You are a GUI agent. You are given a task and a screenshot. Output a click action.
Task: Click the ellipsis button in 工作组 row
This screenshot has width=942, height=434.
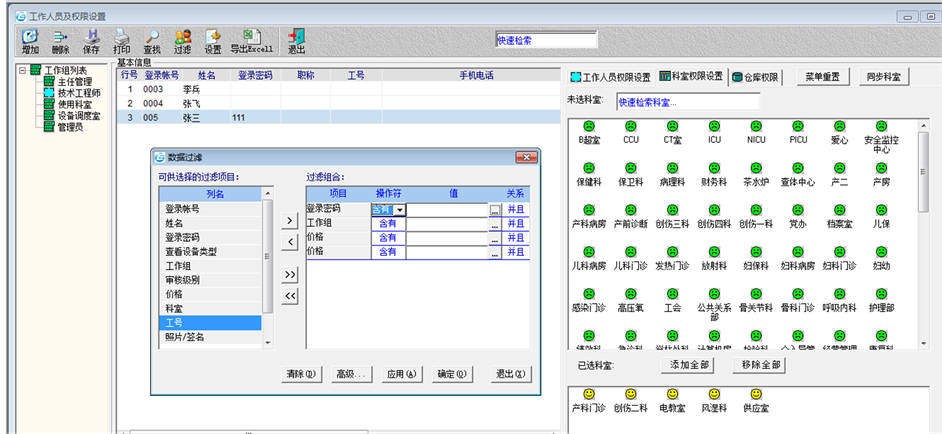tap(494, 224)
